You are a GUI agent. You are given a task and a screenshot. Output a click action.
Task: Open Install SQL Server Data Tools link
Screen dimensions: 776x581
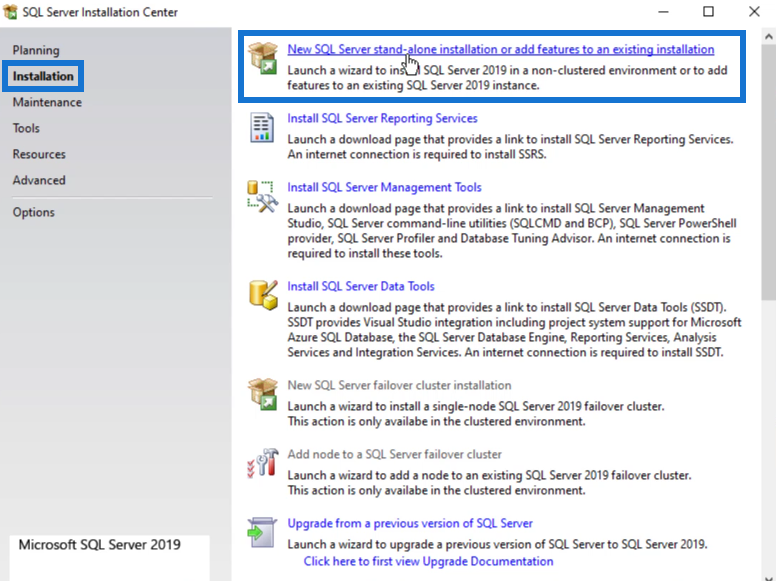point(361,286)
